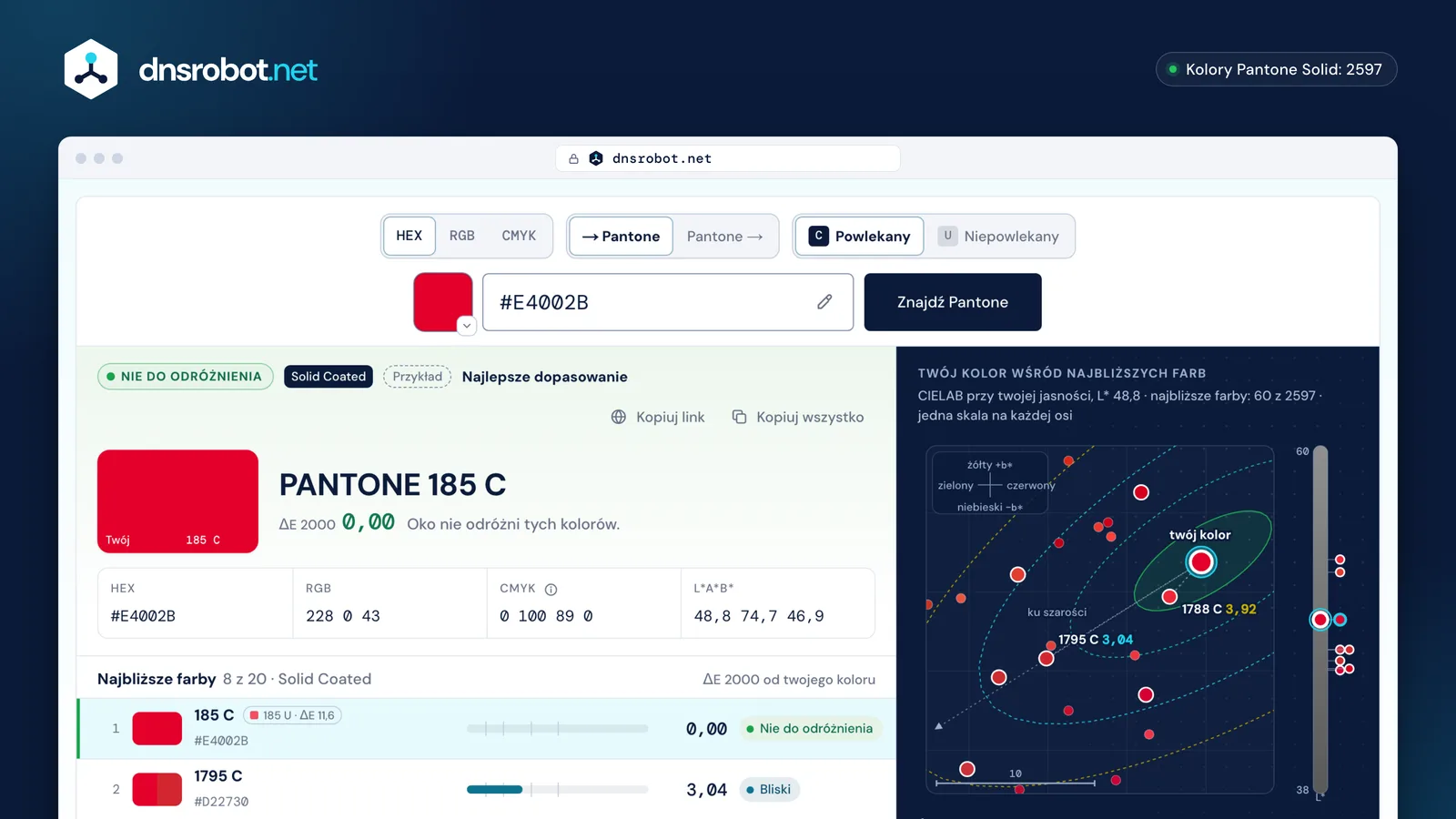Click the 1795 C point on chart
The height and width of the screenshot is (819, 1456).
coord(1046,658)
